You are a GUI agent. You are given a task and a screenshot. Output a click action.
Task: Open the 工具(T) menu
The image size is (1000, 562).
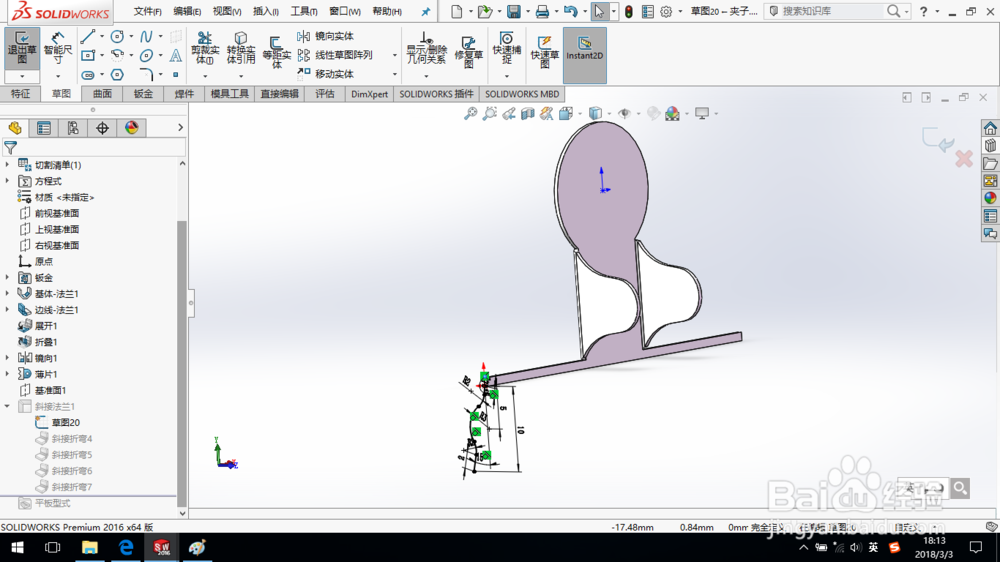point(304,11)
